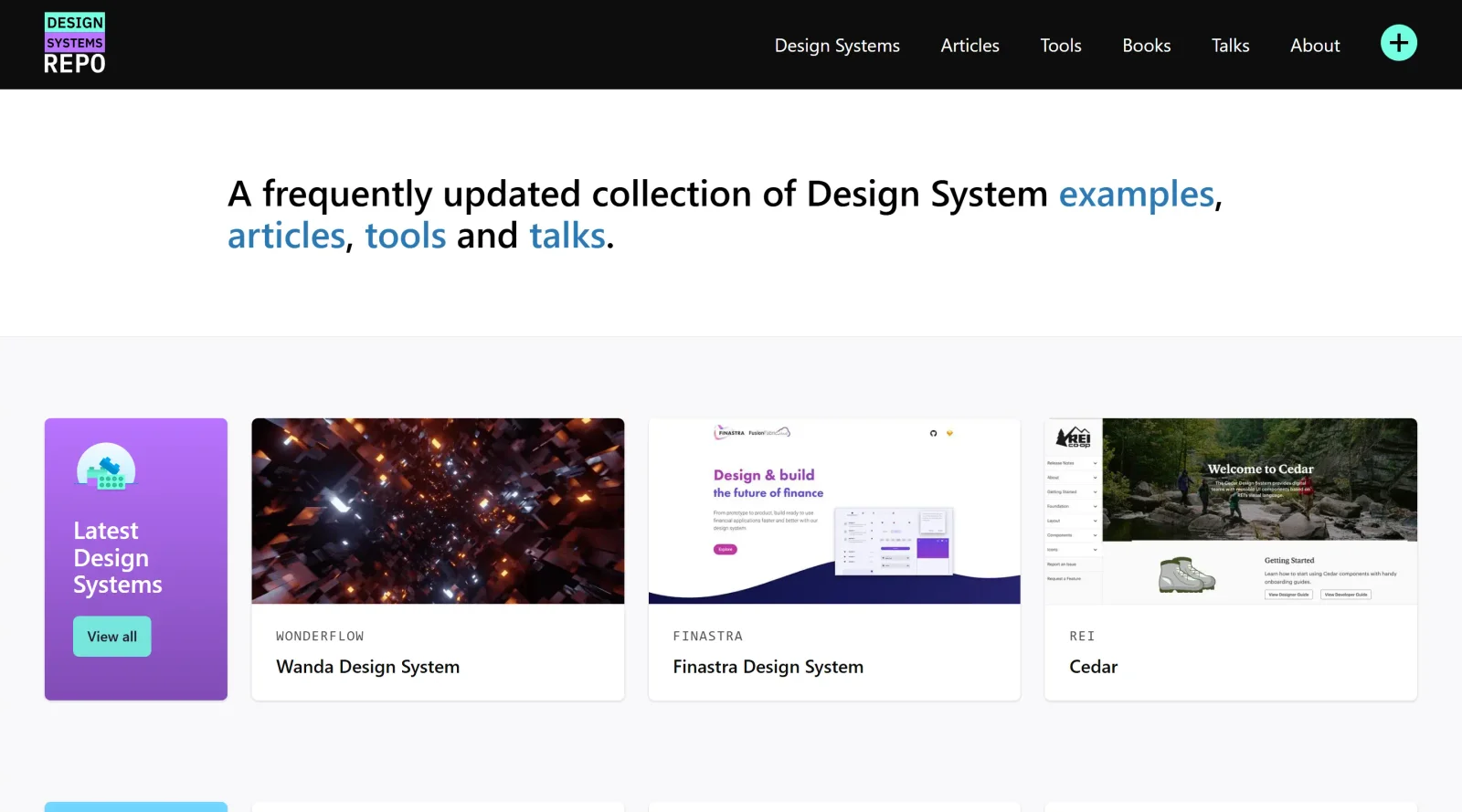Click the 'examples' link in headline
The width and height of the screenshot is (1462, 812).
coord(1136,195)
